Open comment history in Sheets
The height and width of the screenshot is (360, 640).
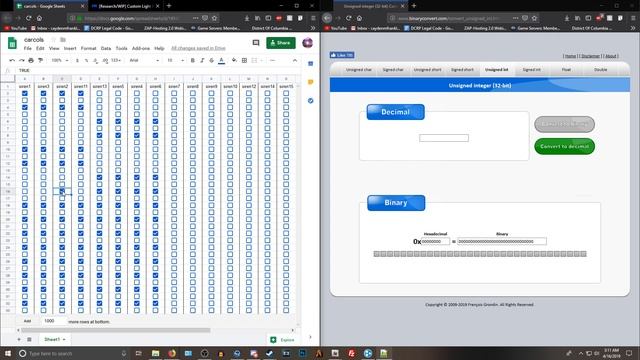click(x=256, y=42)
